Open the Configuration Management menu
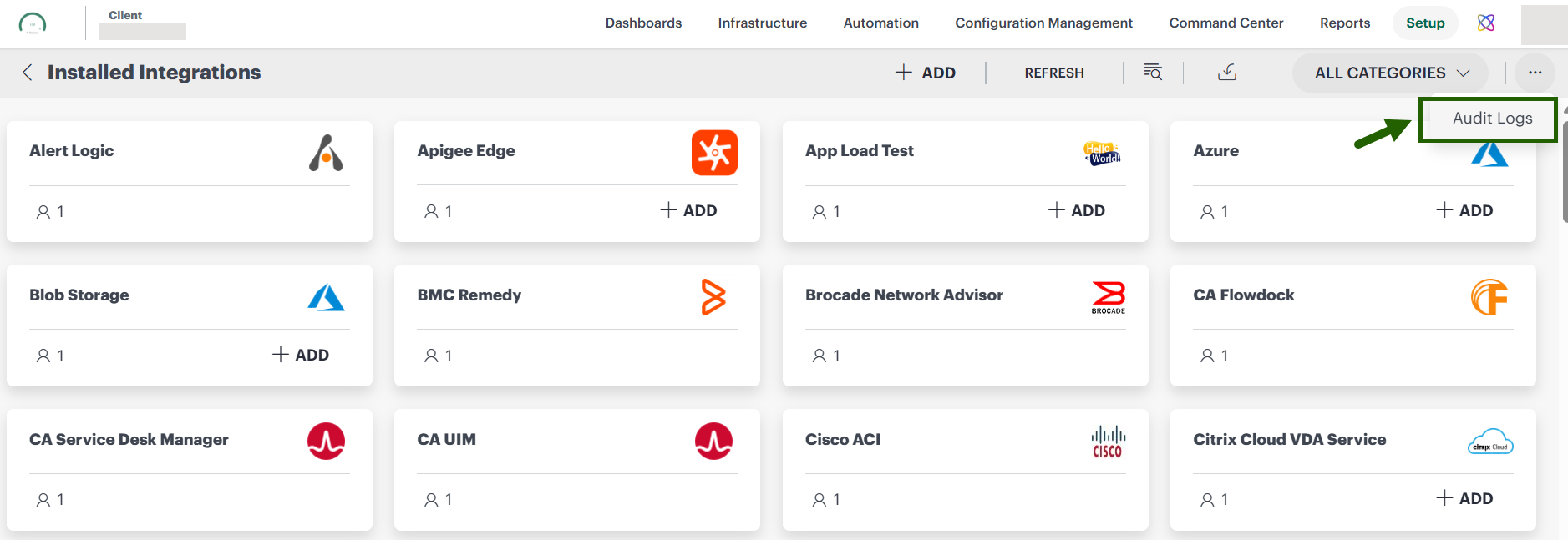The height and width of the screenshot is (540, 1568). [x=1044, y=23]
